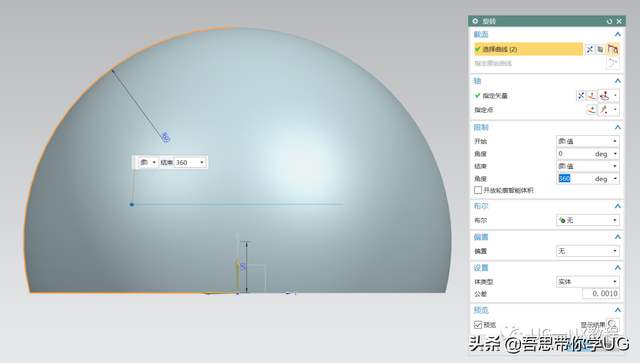Image resolution: width=640 pixels, height=363 pixels.
Task: Click the specify origin curve icon
Action: tap(613, 63)
